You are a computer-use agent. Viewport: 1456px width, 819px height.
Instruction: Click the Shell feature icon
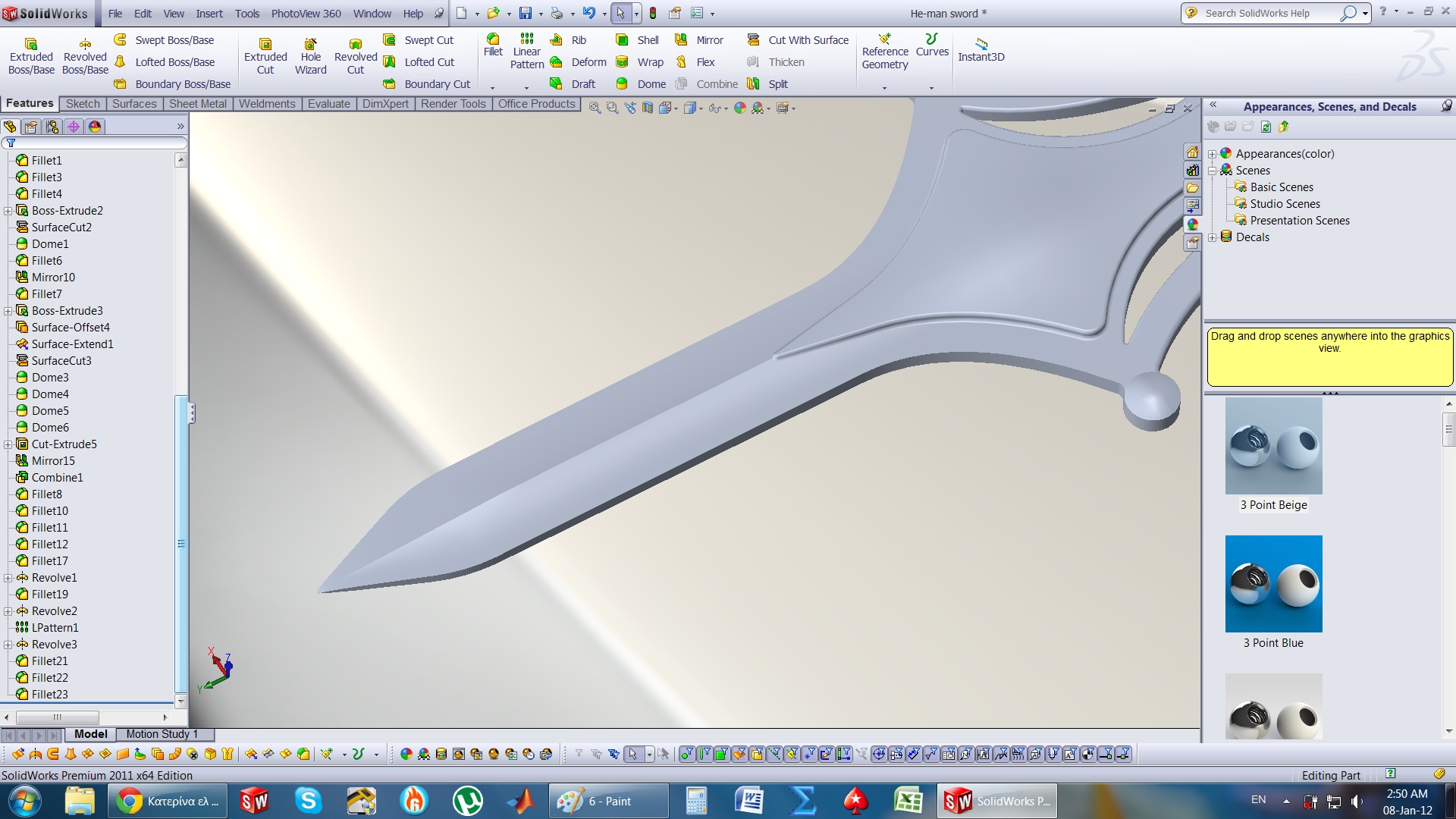(x=623, y=40)
